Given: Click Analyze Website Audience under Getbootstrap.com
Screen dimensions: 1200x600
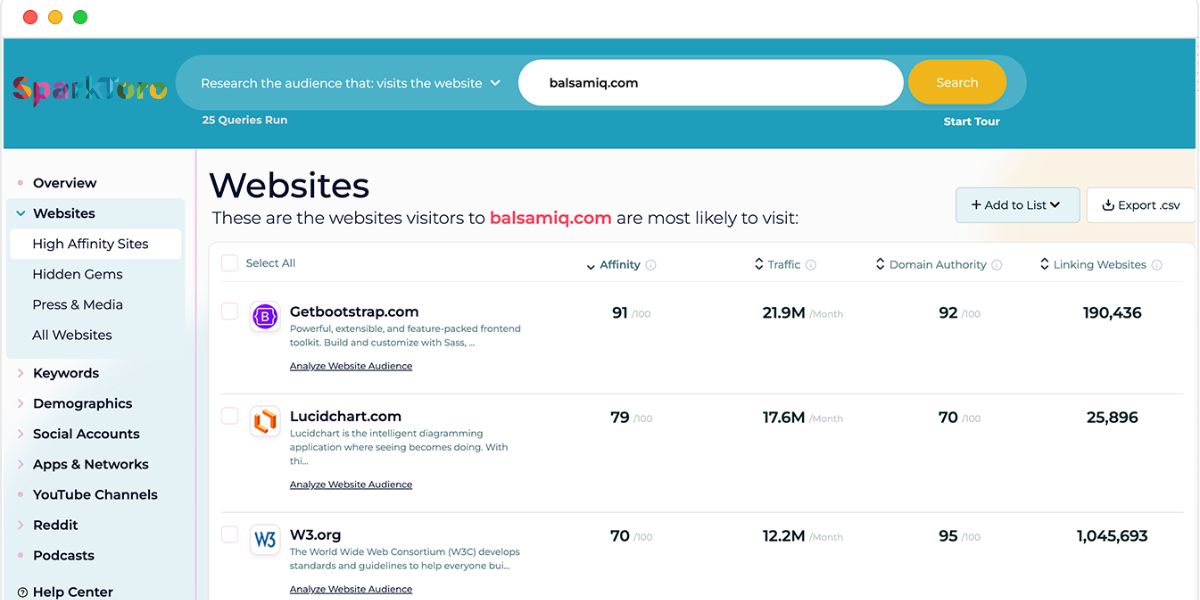Looking at the screenshot, I should (351, 366).
